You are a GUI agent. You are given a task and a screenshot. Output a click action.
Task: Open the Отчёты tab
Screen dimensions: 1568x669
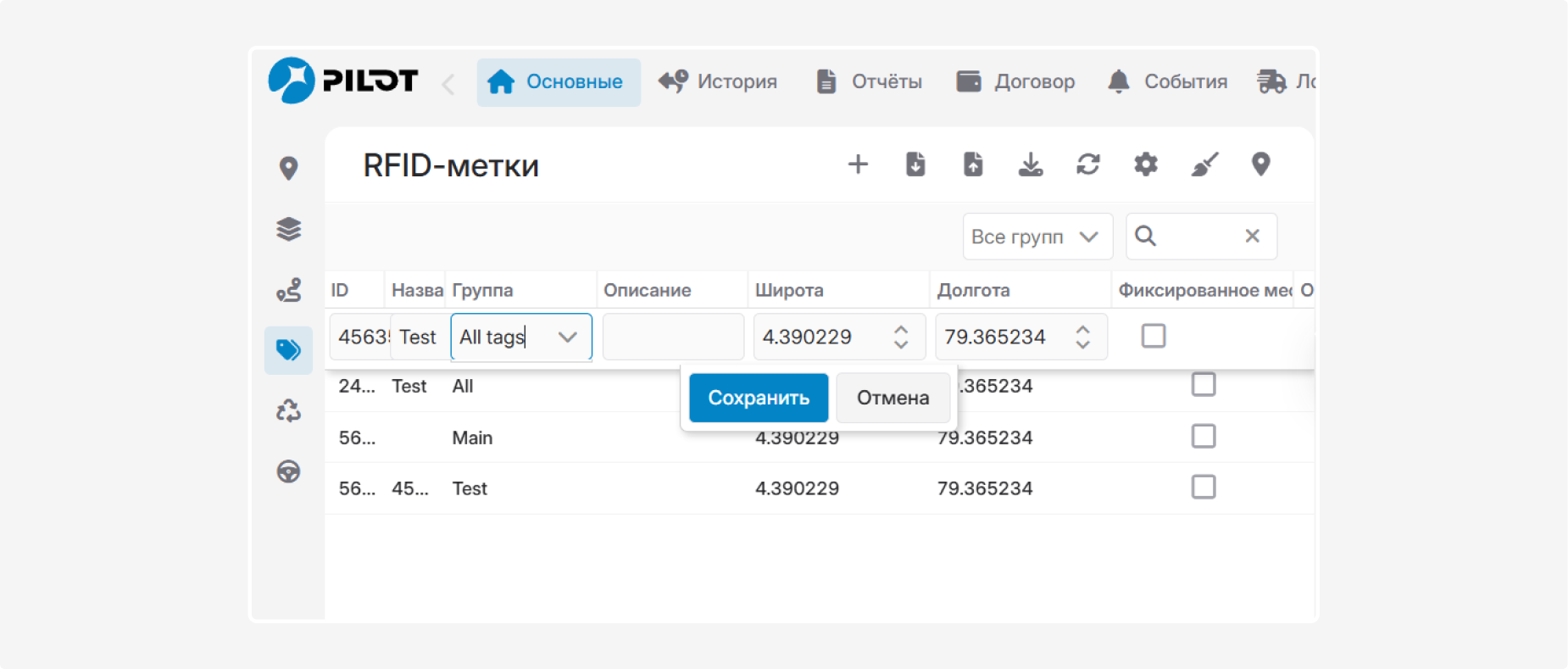pyautogui.click(x=869, y=82)
